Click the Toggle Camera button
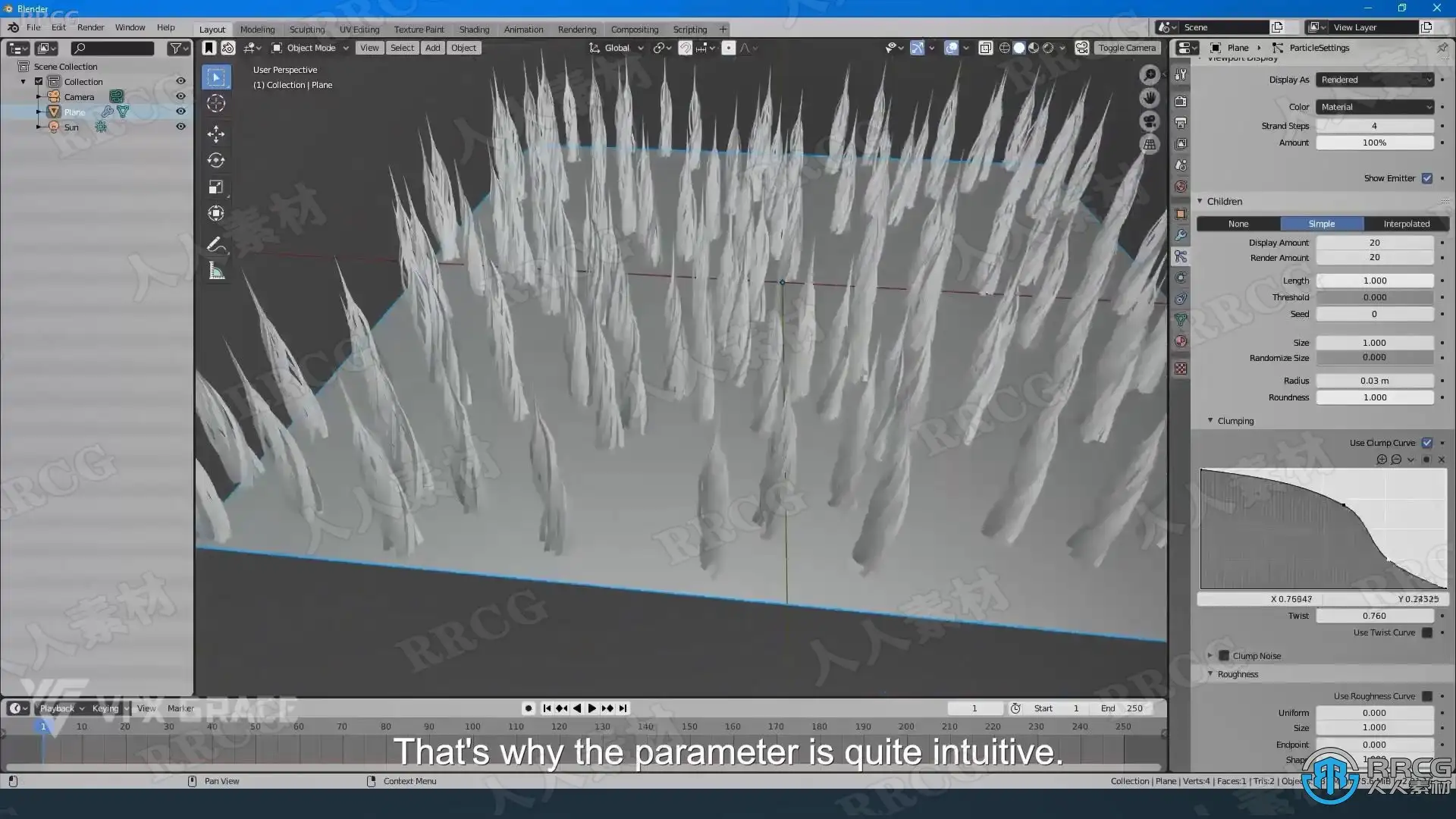The height and width of the screenshot is (819, 1456). tap(1126, 48)
